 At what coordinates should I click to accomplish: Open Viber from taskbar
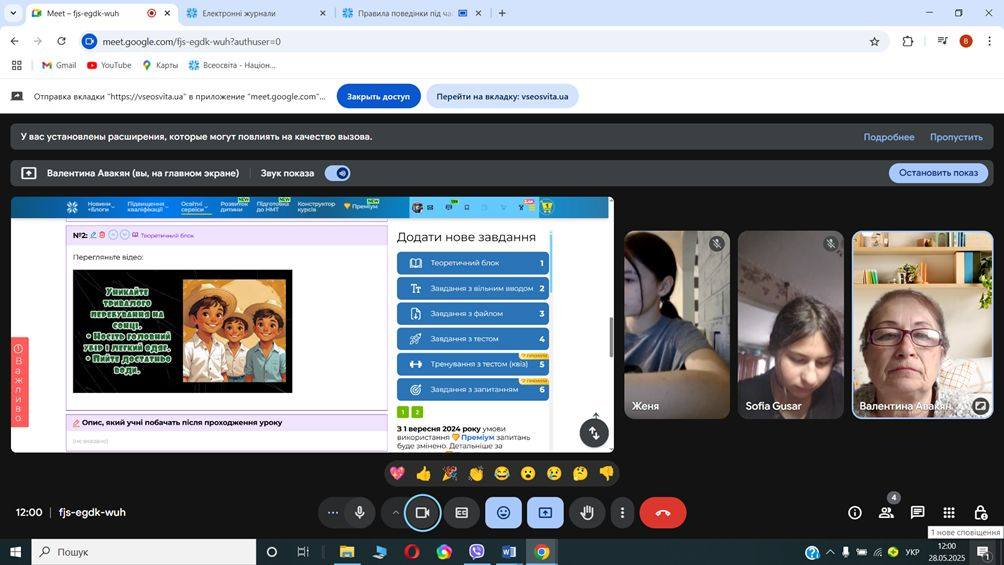[476, 552]
